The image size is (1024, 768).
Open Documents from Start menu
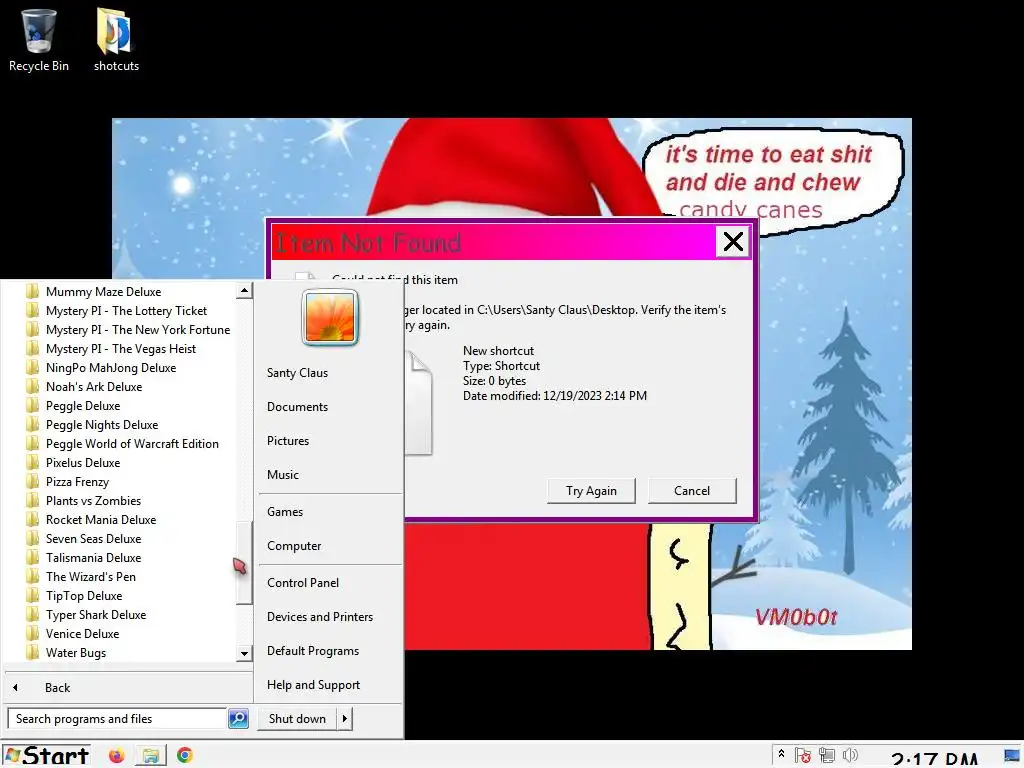[297, 407]
